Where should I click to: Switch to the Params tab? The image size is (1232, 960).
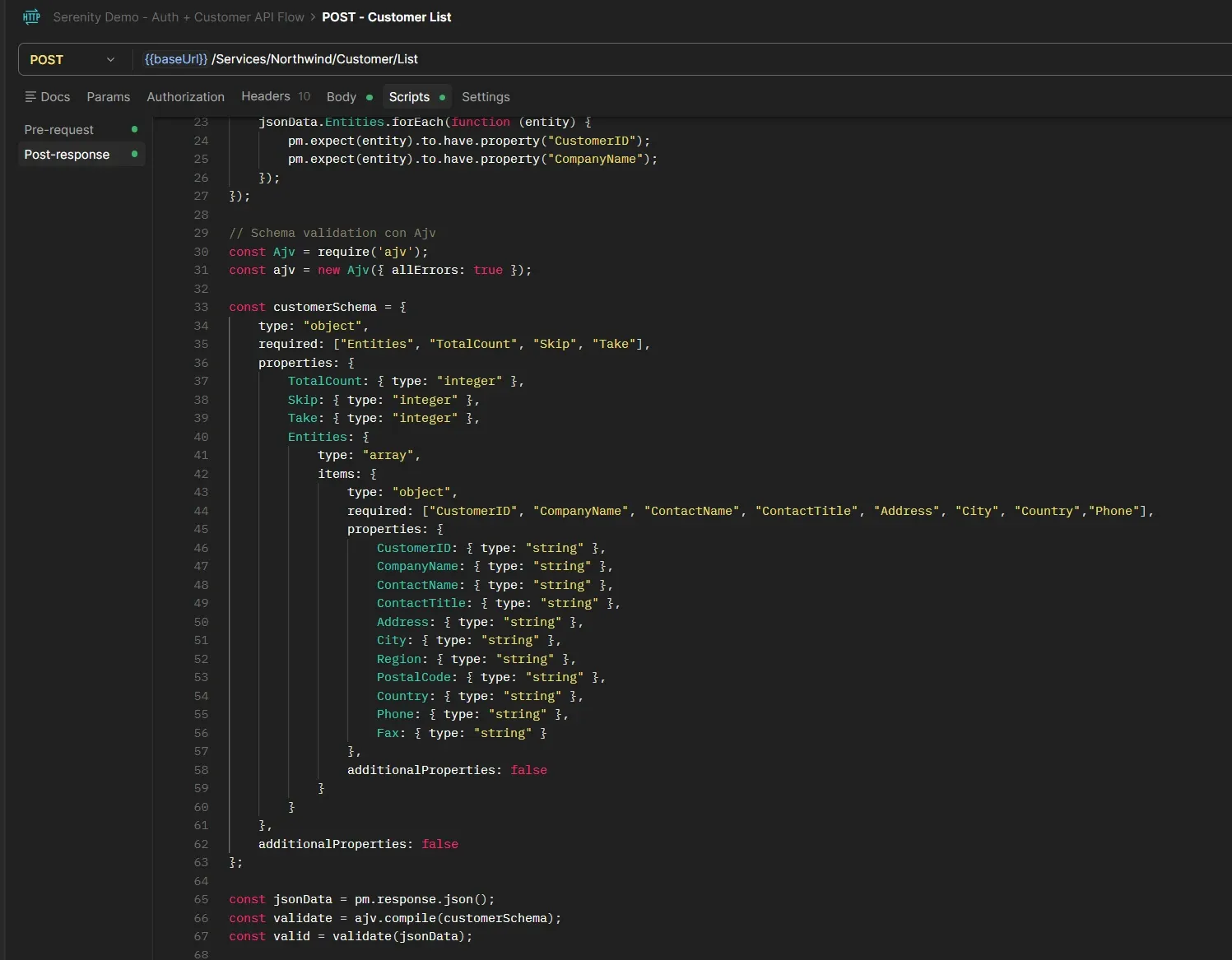pyautogui.click(x=108, y=96)
